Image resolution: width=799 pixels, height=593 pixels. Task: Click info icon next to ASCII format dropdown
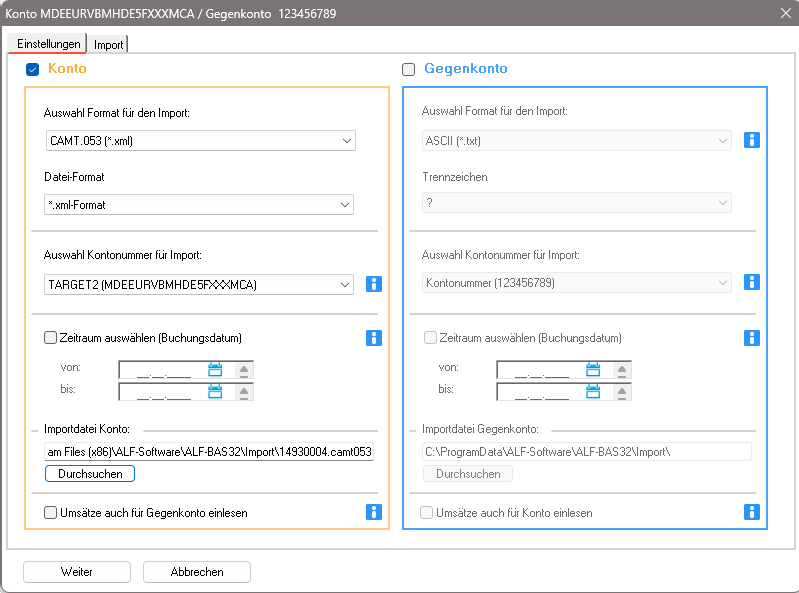pyautogui.click(x=752, y=140)
